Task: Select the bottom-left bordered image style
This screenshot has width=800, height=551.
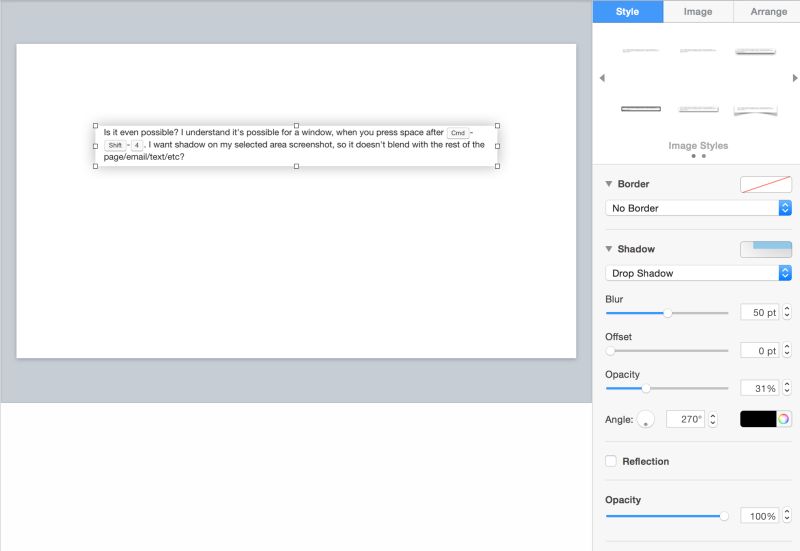Action: pos(641,109)
